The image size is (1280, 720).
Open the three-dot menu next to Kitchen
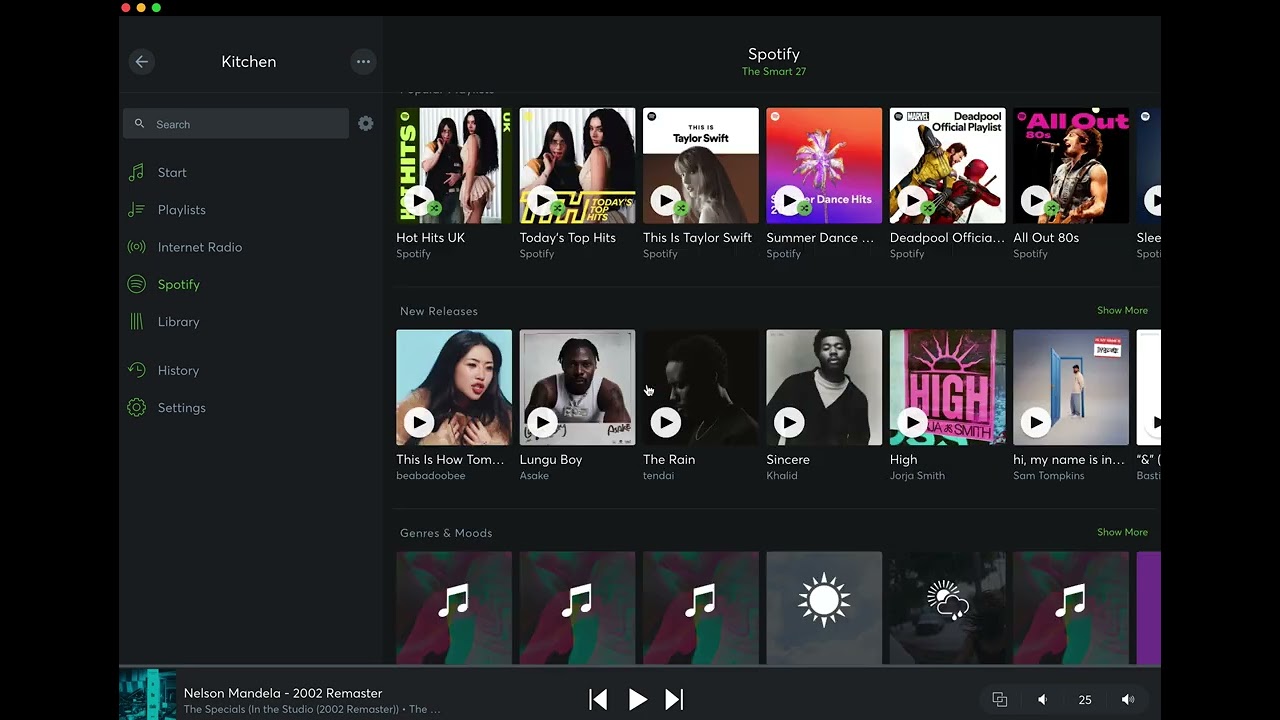coord(363,61)
